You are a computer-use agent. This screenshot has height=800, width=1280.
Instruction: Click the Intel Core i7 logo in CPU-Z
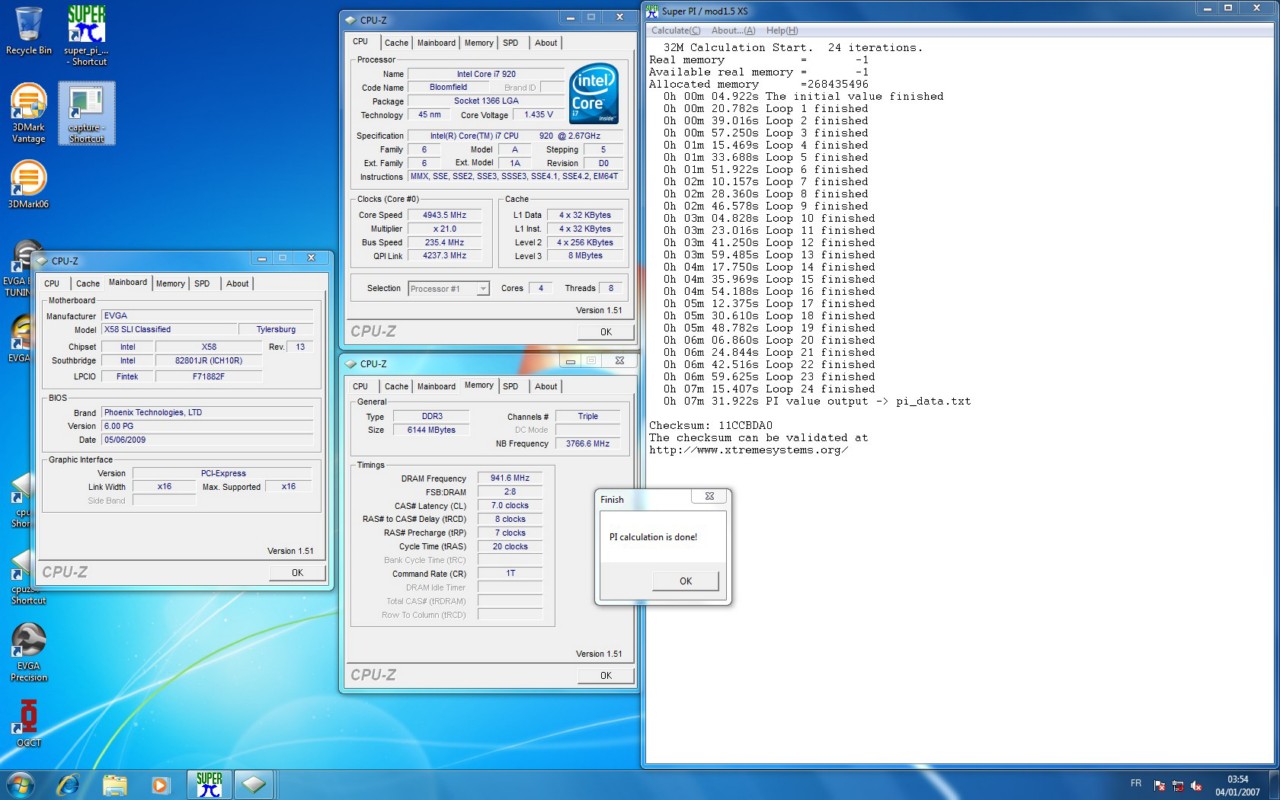(594, 95)
